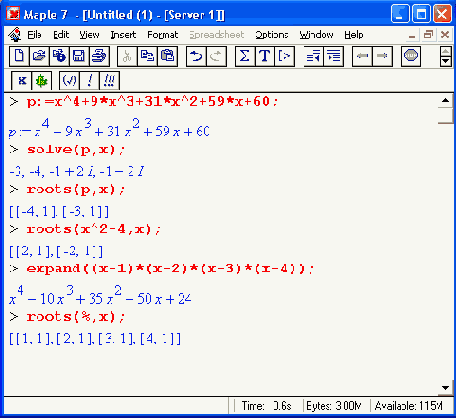Viewport: 456px width, 418px height.
Task: Insert text with T icon
Action: [x=265, y=56]
